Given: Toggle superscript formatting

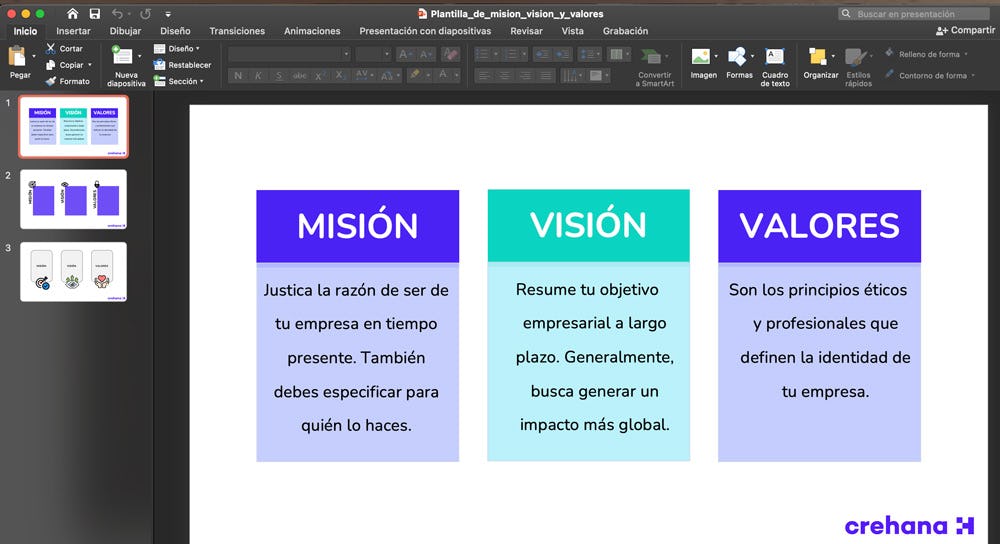Looking at the screenshot, I should pyautogui.click(x=320, y=75).
